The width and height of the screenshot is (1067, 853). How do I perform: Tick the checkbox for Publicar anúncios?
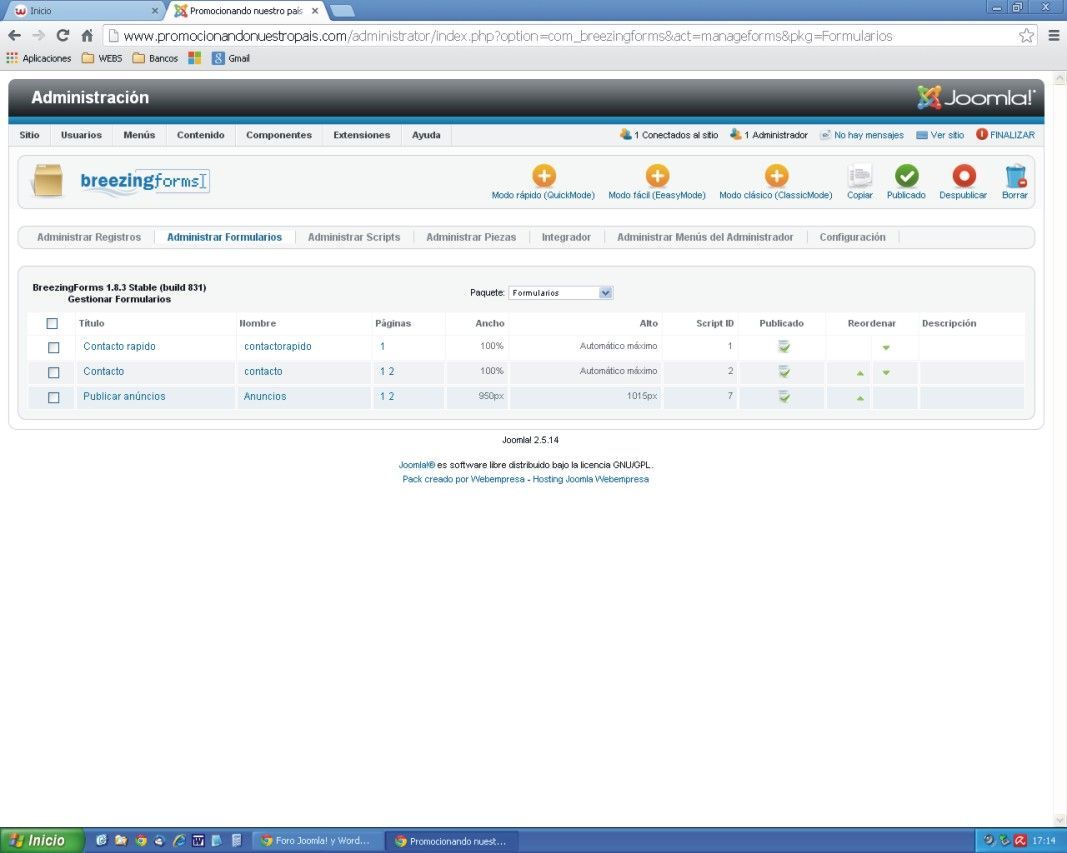(53, 398)
